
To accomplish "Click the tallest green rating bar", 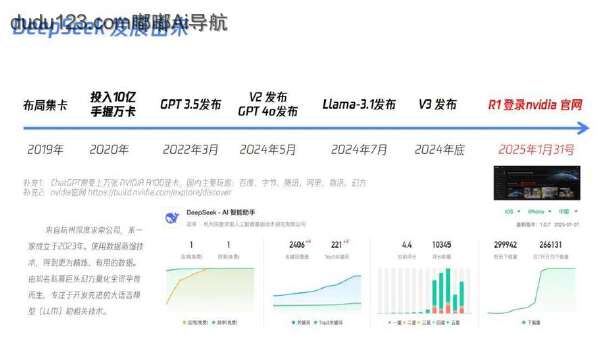I will 448,287.
